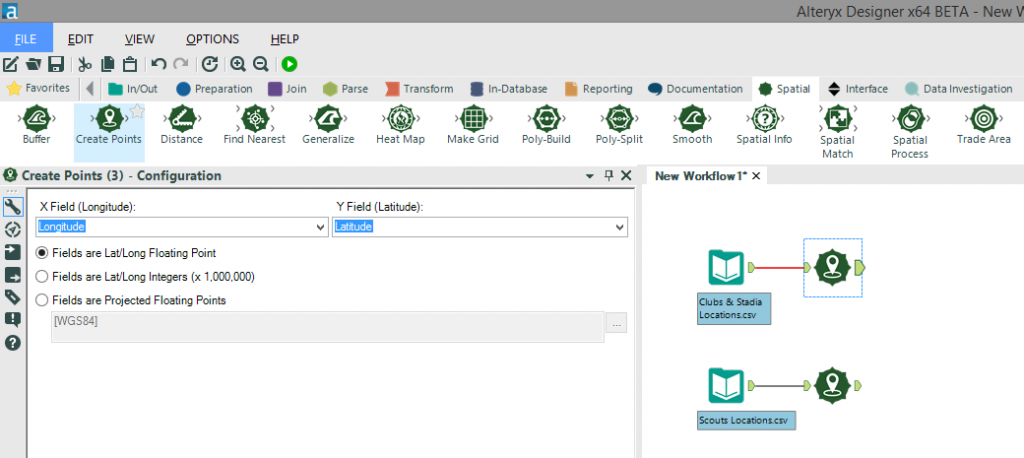The height and width of the screenshot is (458, 1024).
Task: Collapse tool palette categories with left arrow
Action: (x=89, y=88)
